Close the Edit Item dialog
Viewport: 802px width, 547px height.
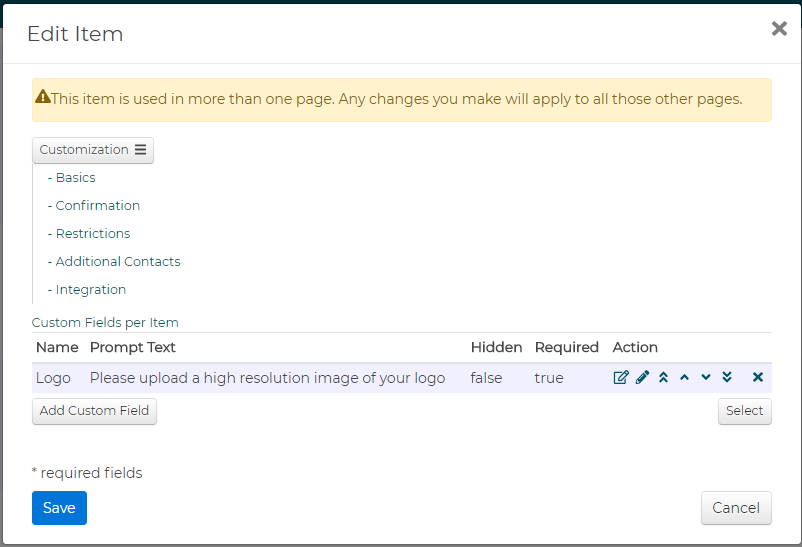(x=779, y=29)
